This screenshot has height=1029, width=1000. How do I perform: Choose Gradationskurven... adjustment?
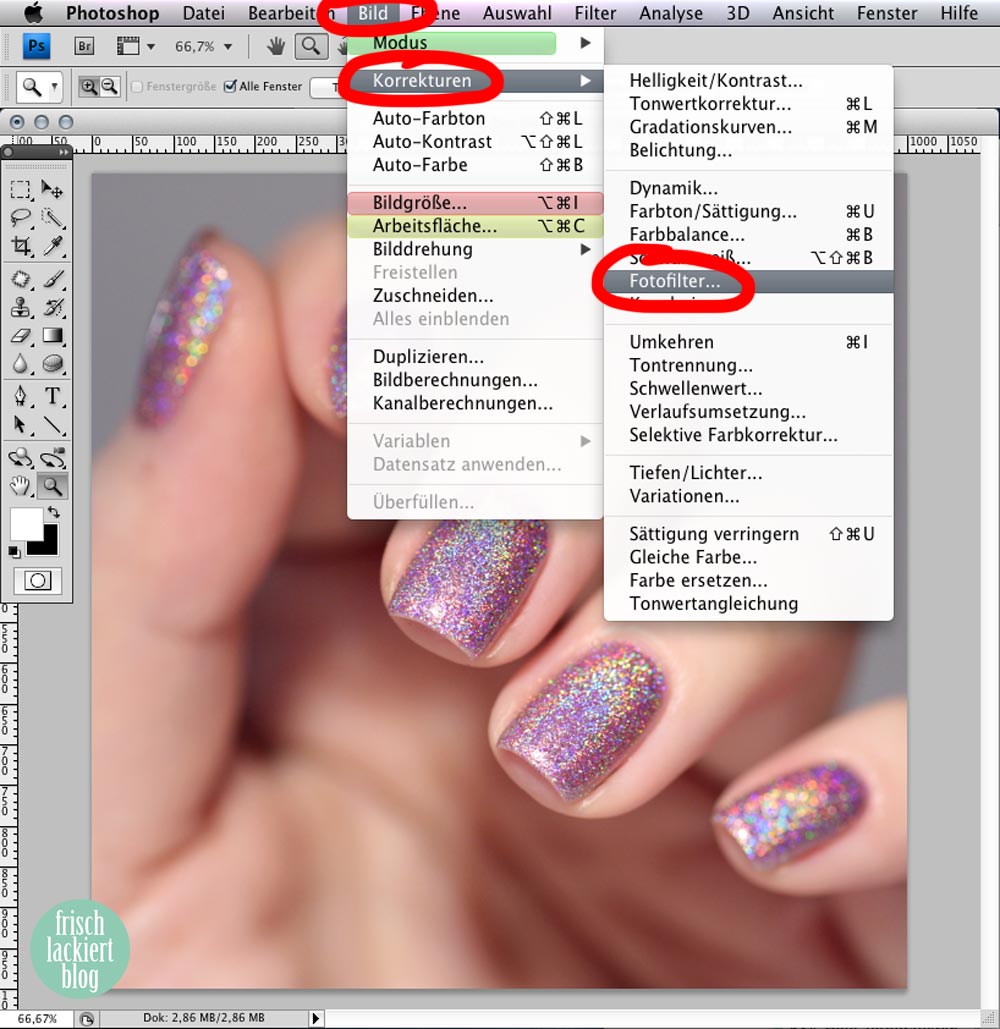point(748,127)
